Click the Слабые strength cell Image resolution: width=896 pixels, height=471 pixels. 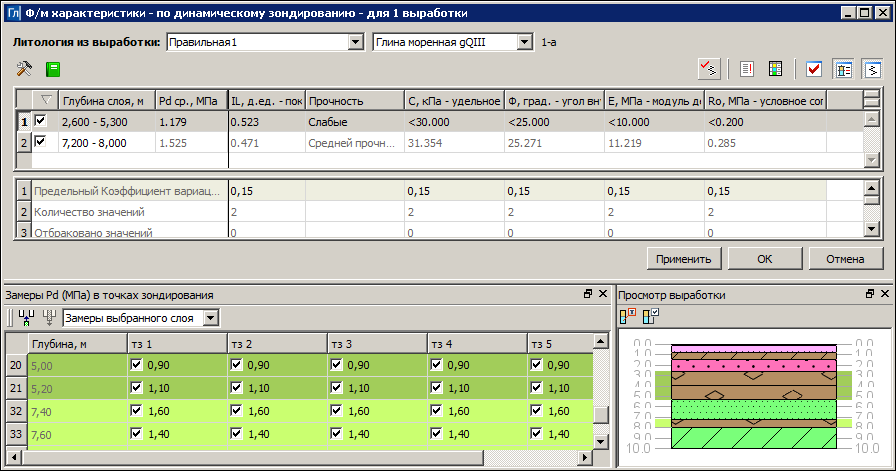(354, 122)
